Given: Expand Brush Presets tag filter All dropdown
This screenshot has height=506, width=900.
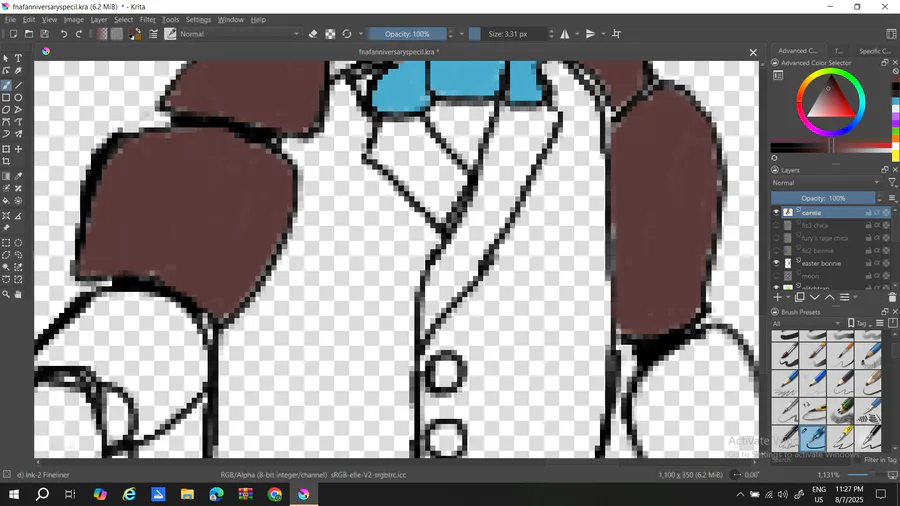Looking at the screenshot, I should click(806, 324).
